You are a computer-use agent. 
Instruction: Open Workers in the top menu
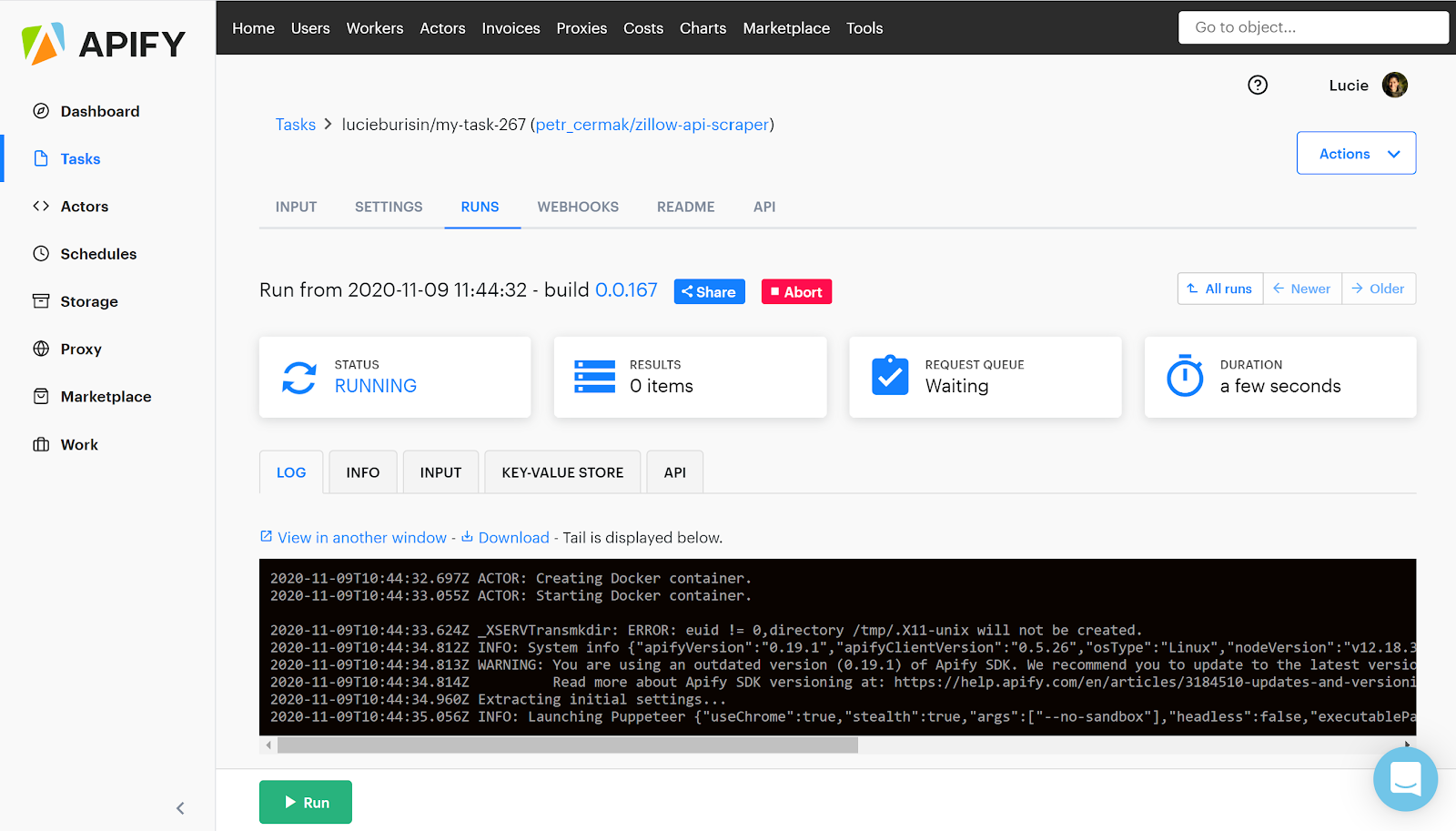[x=375, y=28]
